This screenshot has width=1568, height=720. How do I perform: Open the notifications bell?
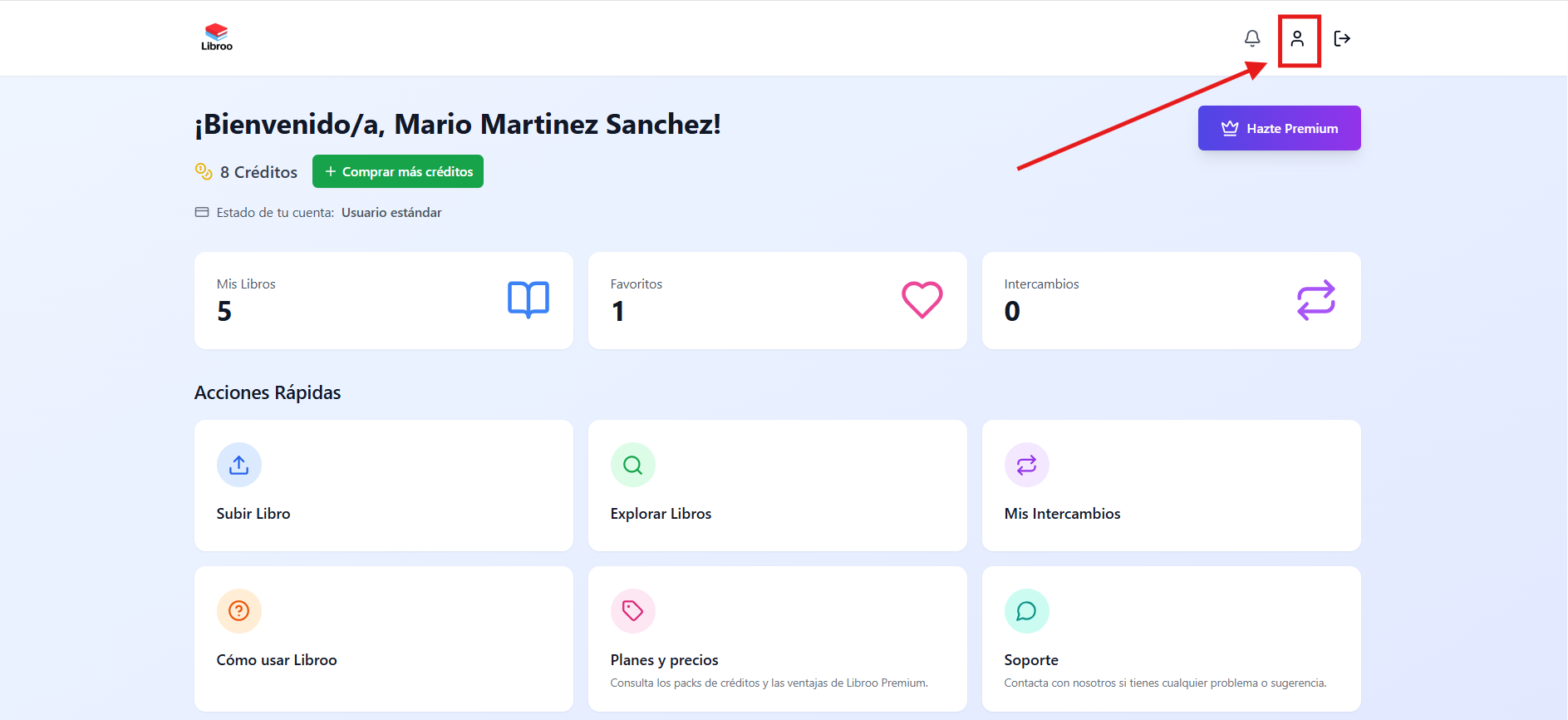(1252, 38)
